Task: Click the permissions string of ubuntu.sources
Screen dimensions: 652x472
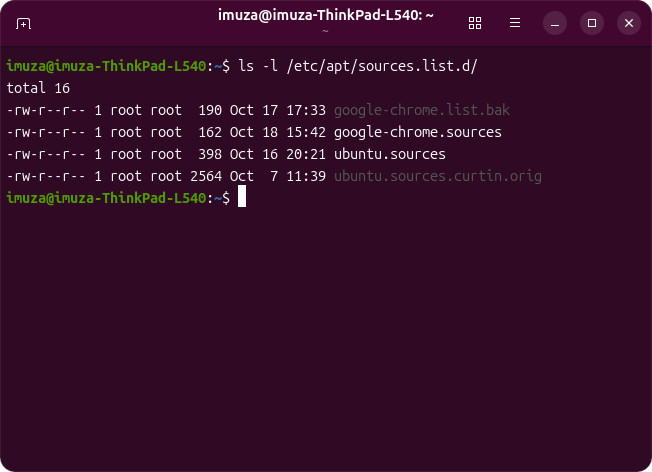Action: [46, 154]
